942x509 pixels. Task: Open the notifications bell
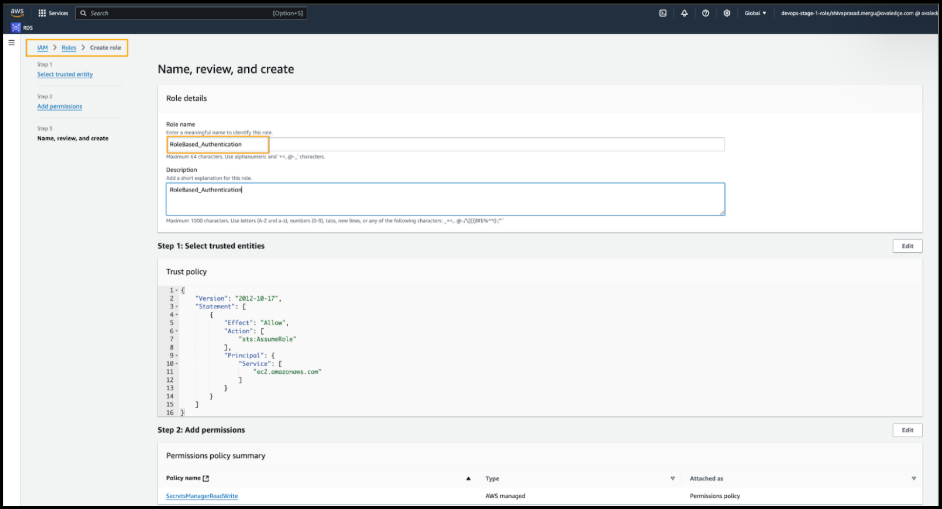(x=684, y=13)
